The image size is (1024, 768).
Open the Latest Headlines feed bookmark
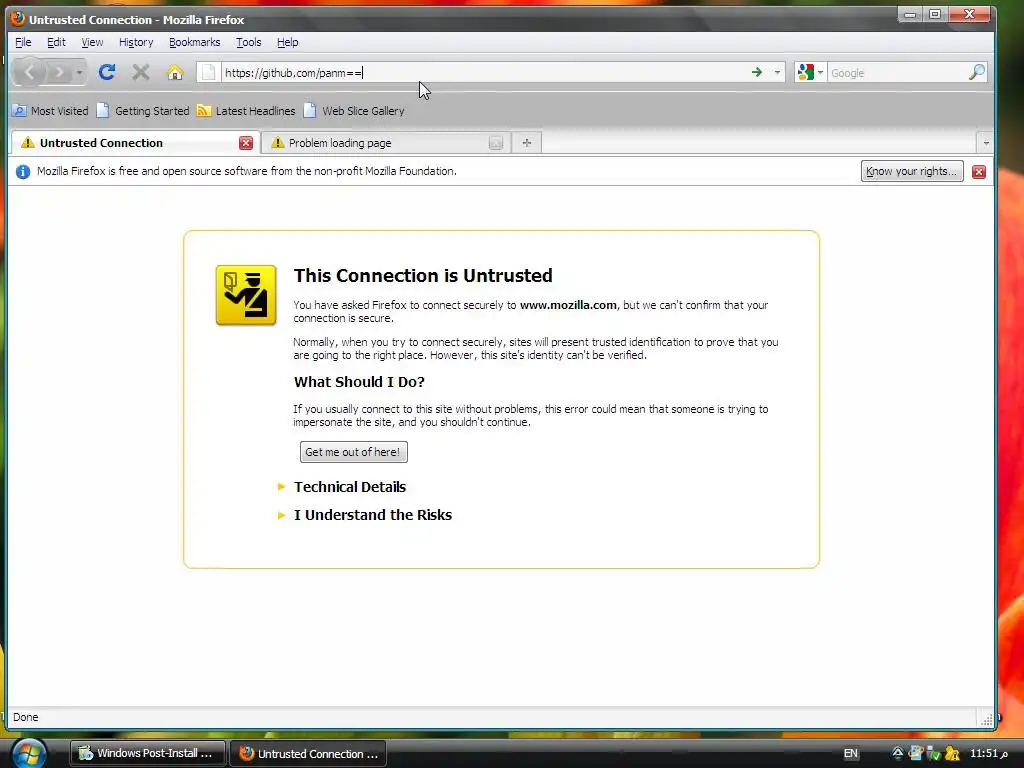pos(246,110)
